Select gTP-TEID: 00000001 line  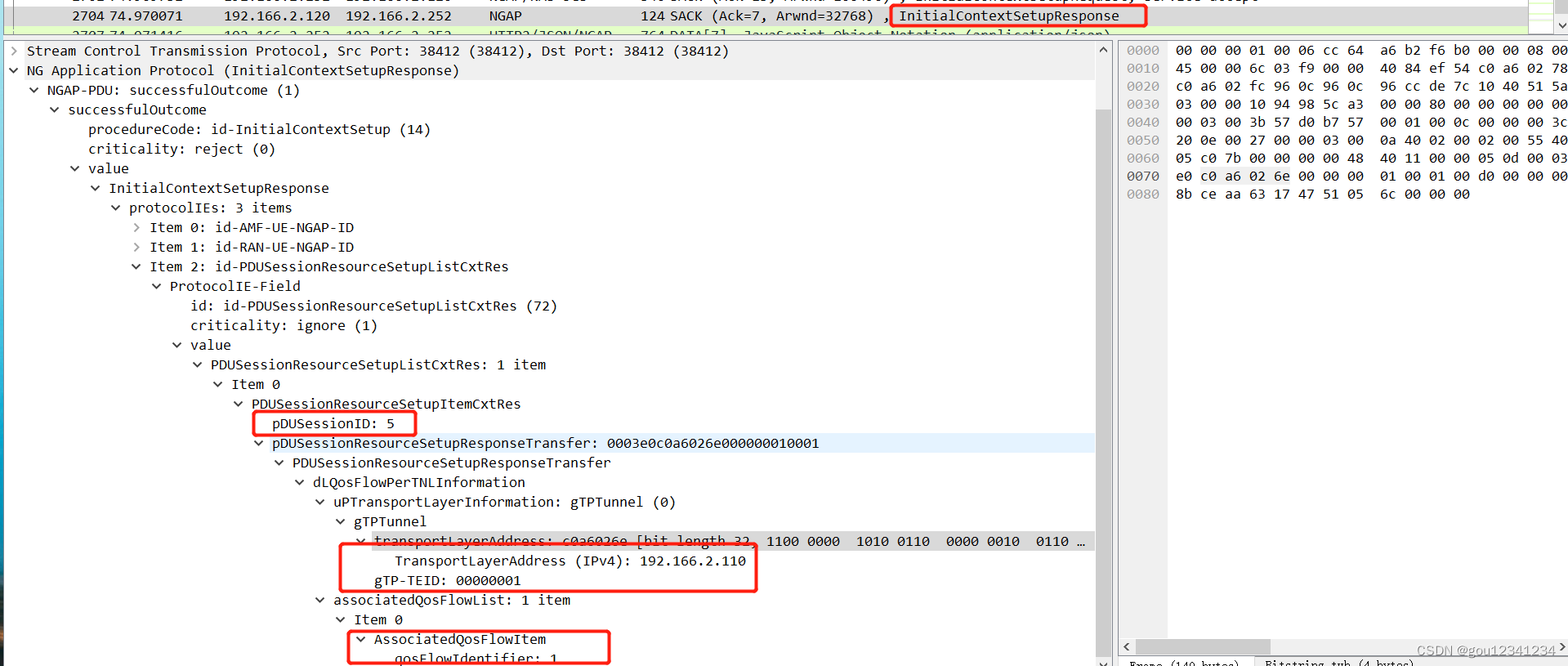(x=448, y=580)
